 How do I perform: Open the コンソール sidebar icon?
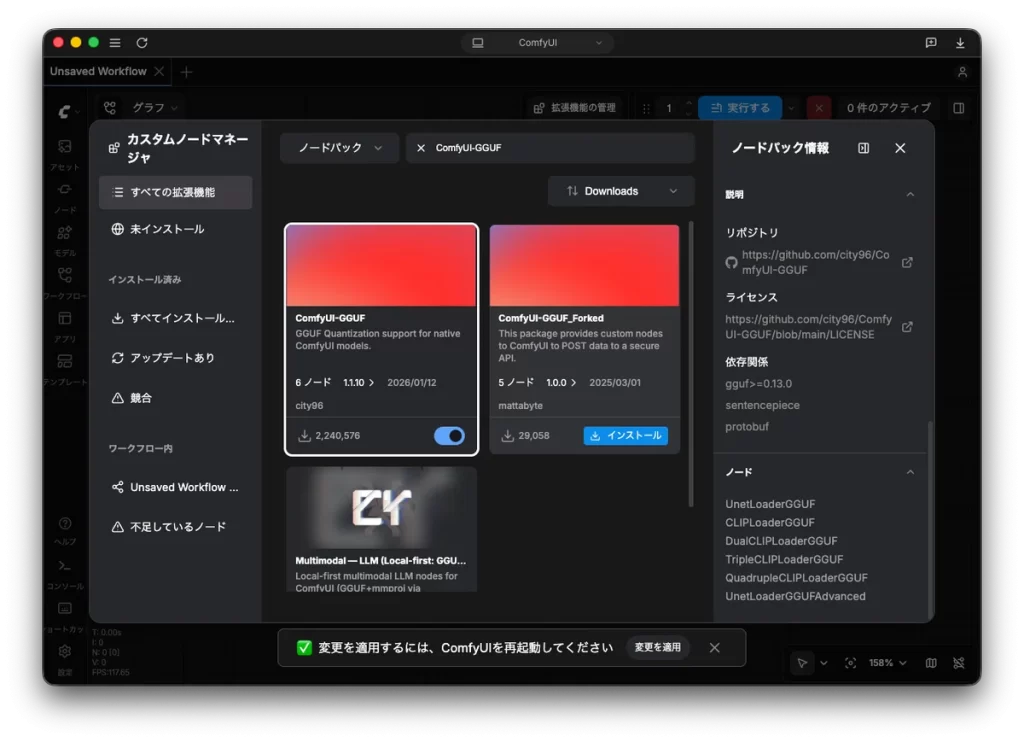[65, 566]
